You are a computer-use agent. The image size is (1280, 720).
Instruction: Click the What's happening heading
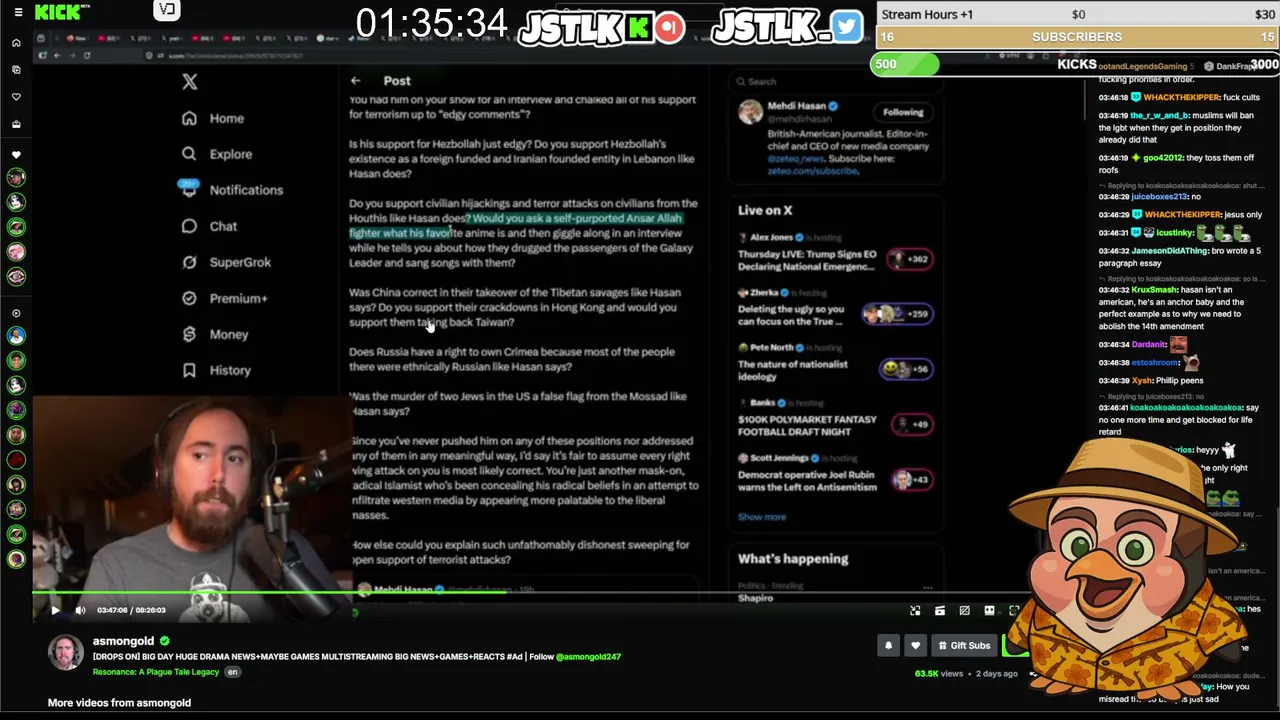(x=793, y=559)
